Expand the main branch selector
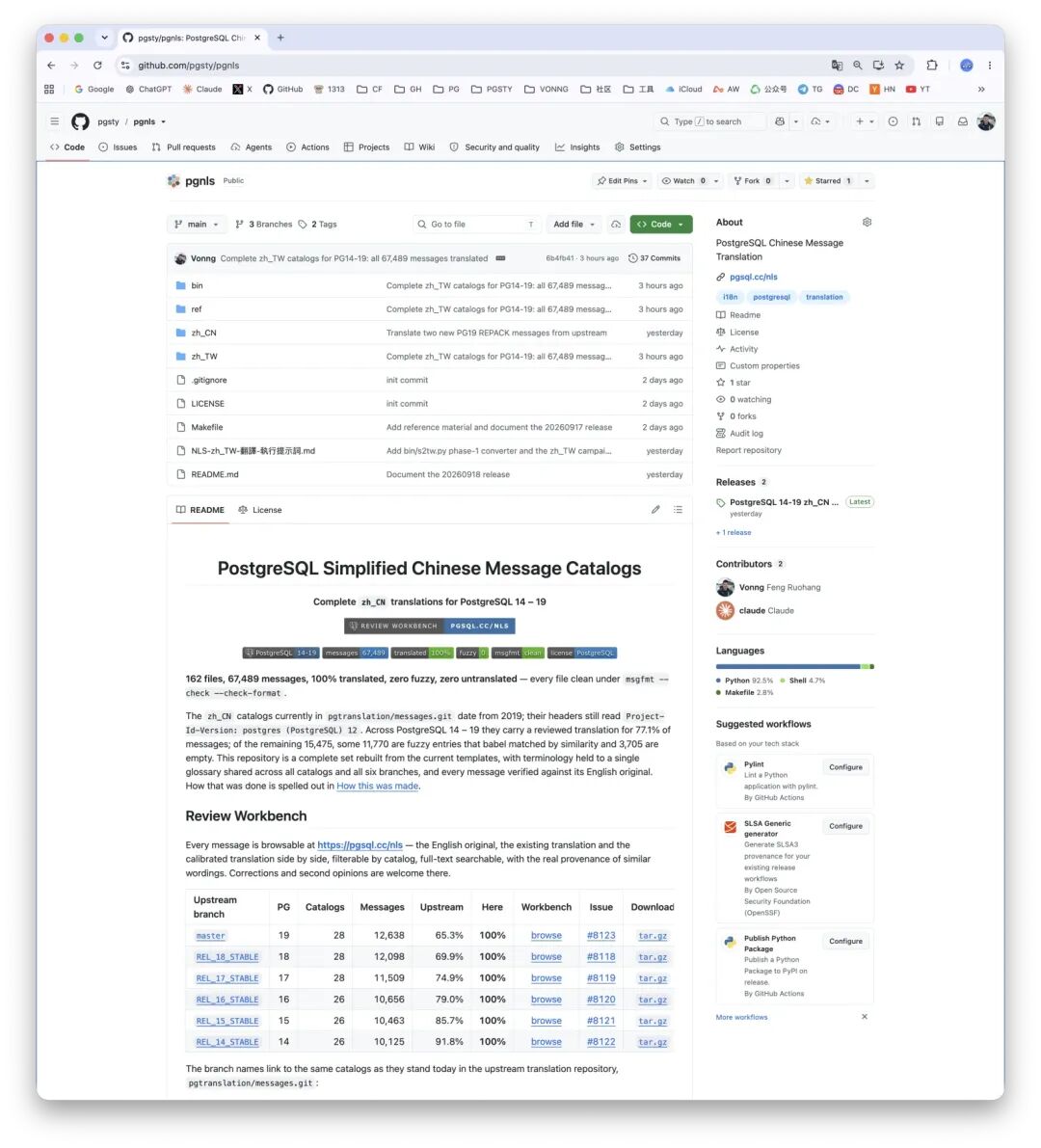Screen dimensions: 1041x1148 [x=197, y=224]
